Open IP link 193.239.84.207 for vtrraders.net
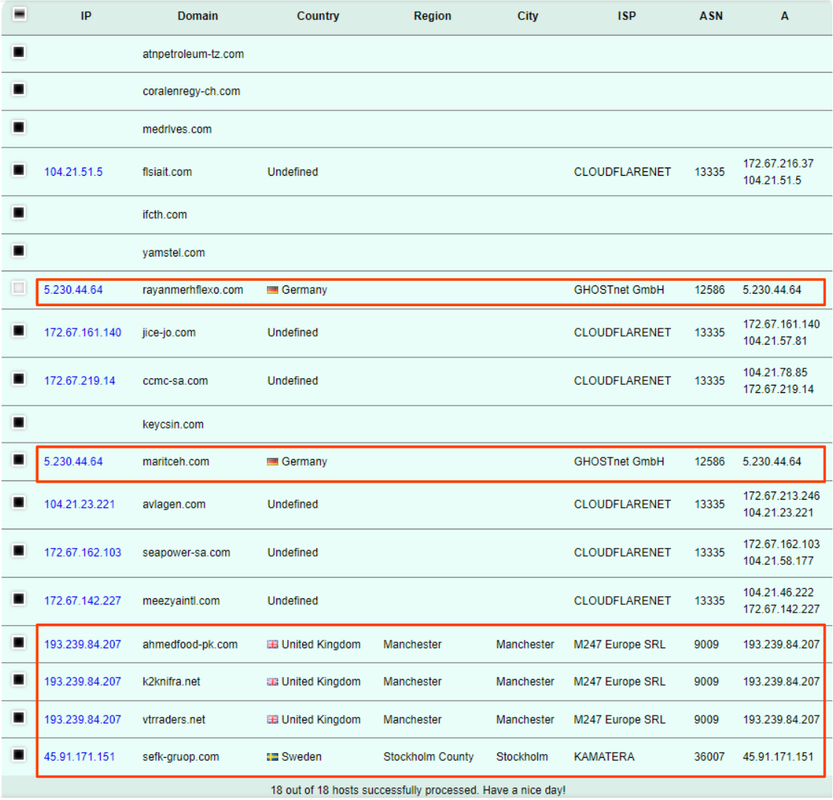Viewport: 833px width, 800px height. pos(82,720)
